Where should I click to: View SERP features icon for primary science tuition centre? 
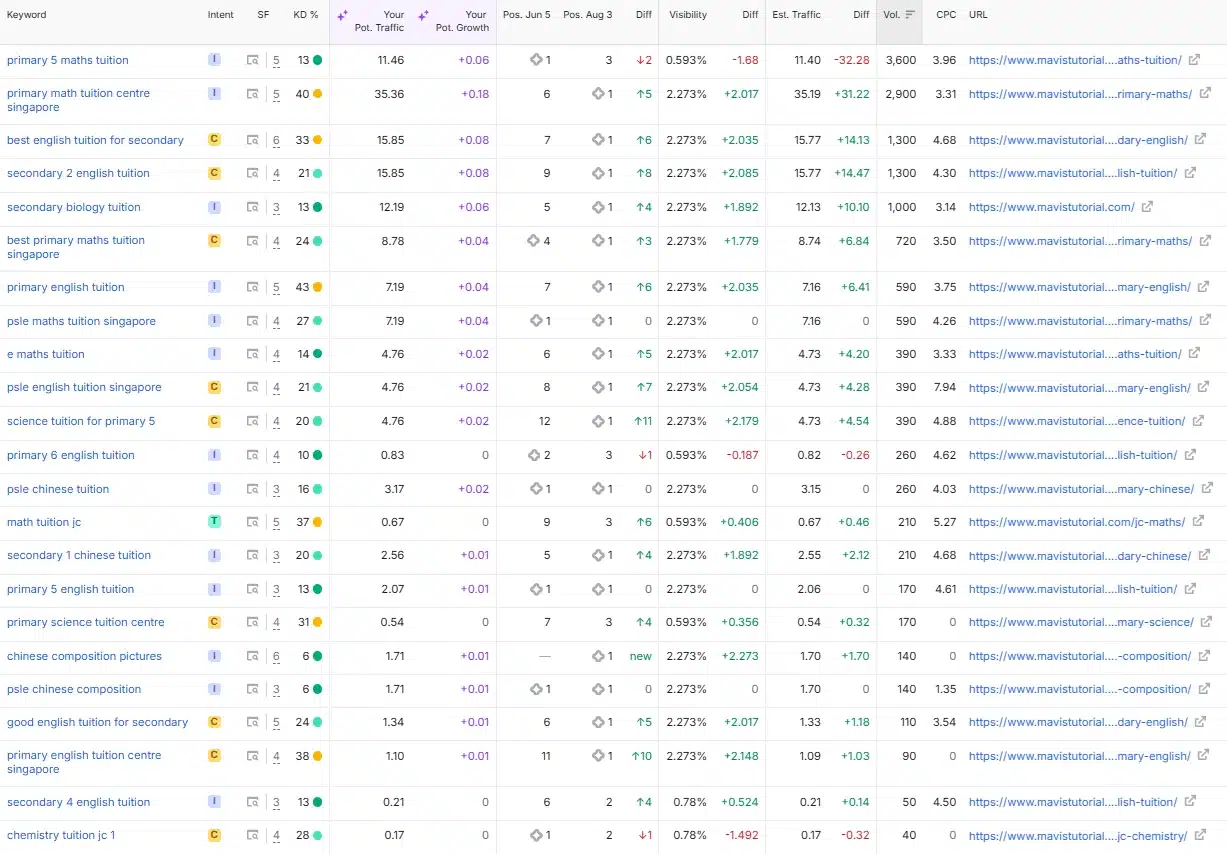pos(253,622)
